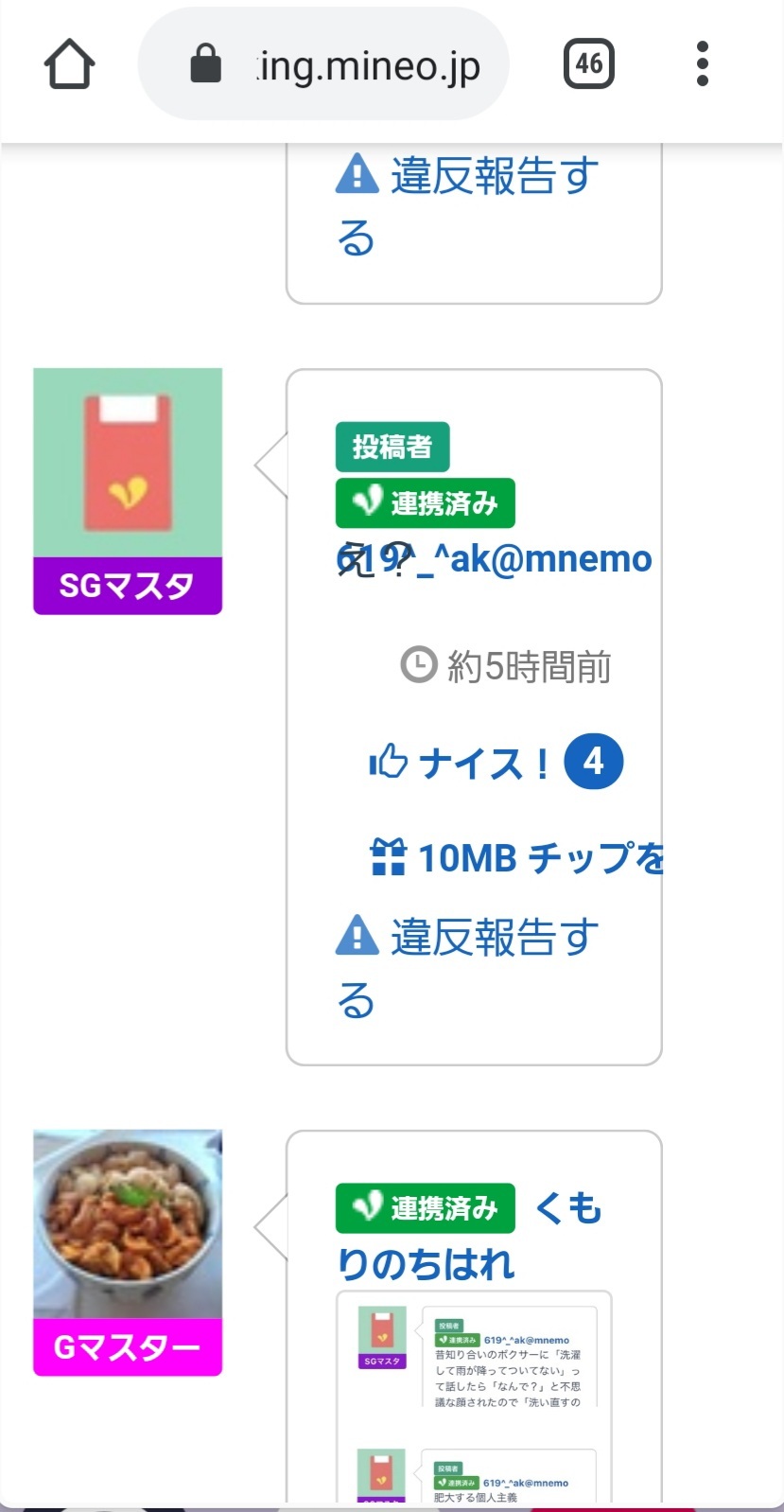Open the browser three-dot menu
This screenshot has height=1512, width=784.
[x=702, y=64]
